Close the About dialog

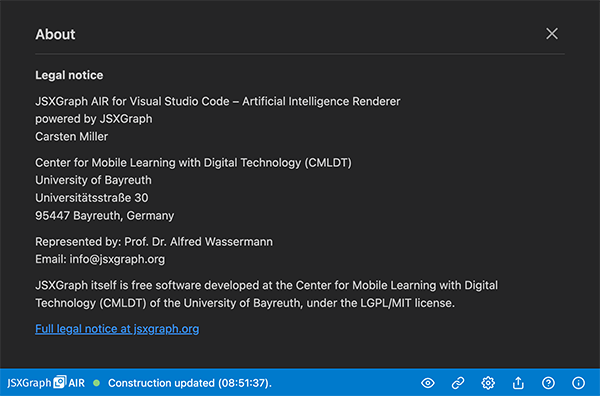point(551,34)
